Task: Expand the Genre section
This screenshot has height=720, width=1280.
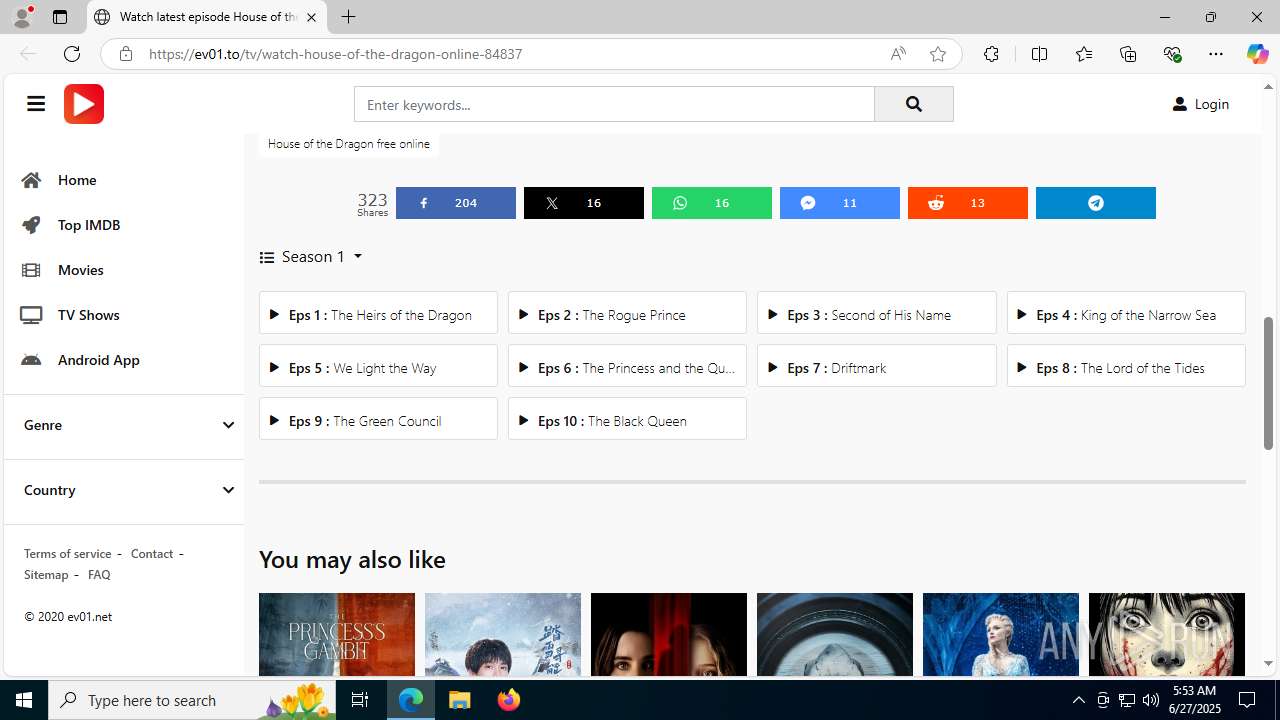Action: (x=124, y=425)
